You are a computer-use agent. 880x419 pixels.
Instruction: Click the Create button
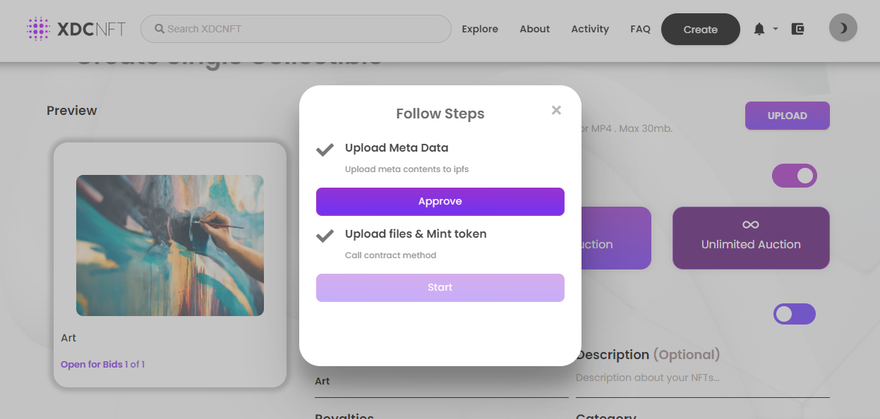[700, 29]
